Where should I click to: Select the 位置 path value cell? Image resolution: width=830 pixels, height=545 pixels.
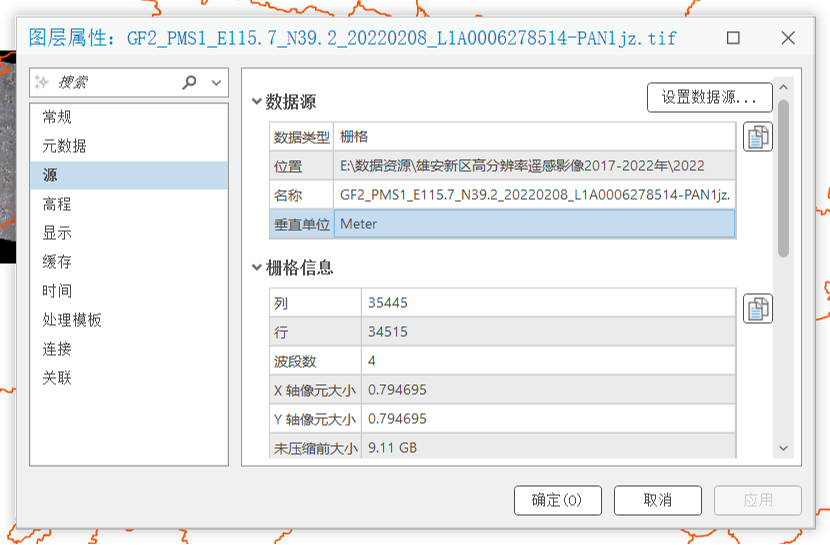(x=534, y=166)
